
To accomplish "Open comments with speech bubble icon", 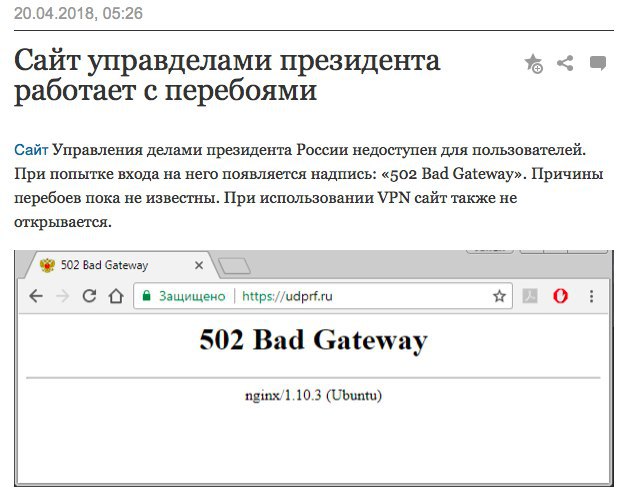I will [x=598, y=63].
